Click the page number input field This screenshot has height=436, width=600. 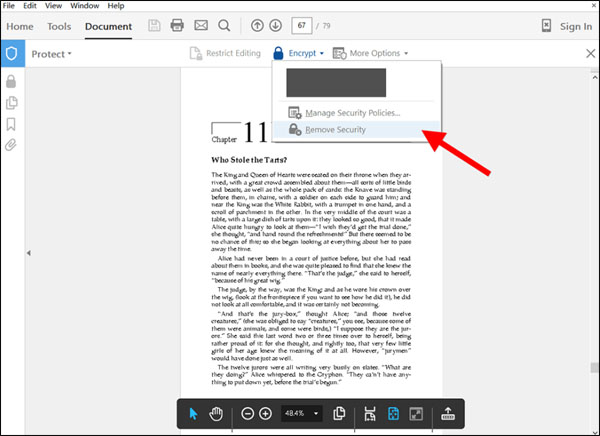[x=301, y=25]
